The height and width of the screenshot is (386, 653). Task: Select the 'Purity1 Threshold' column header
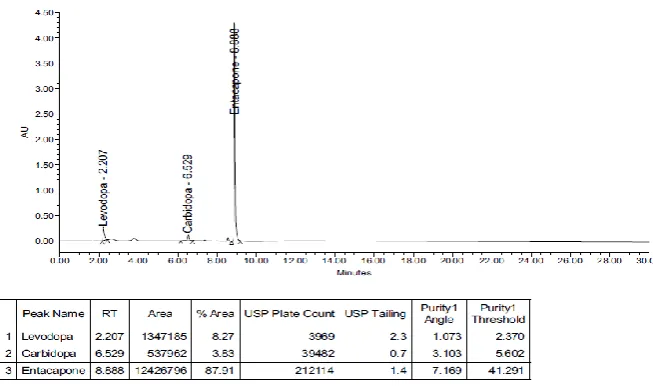(498, 314)
